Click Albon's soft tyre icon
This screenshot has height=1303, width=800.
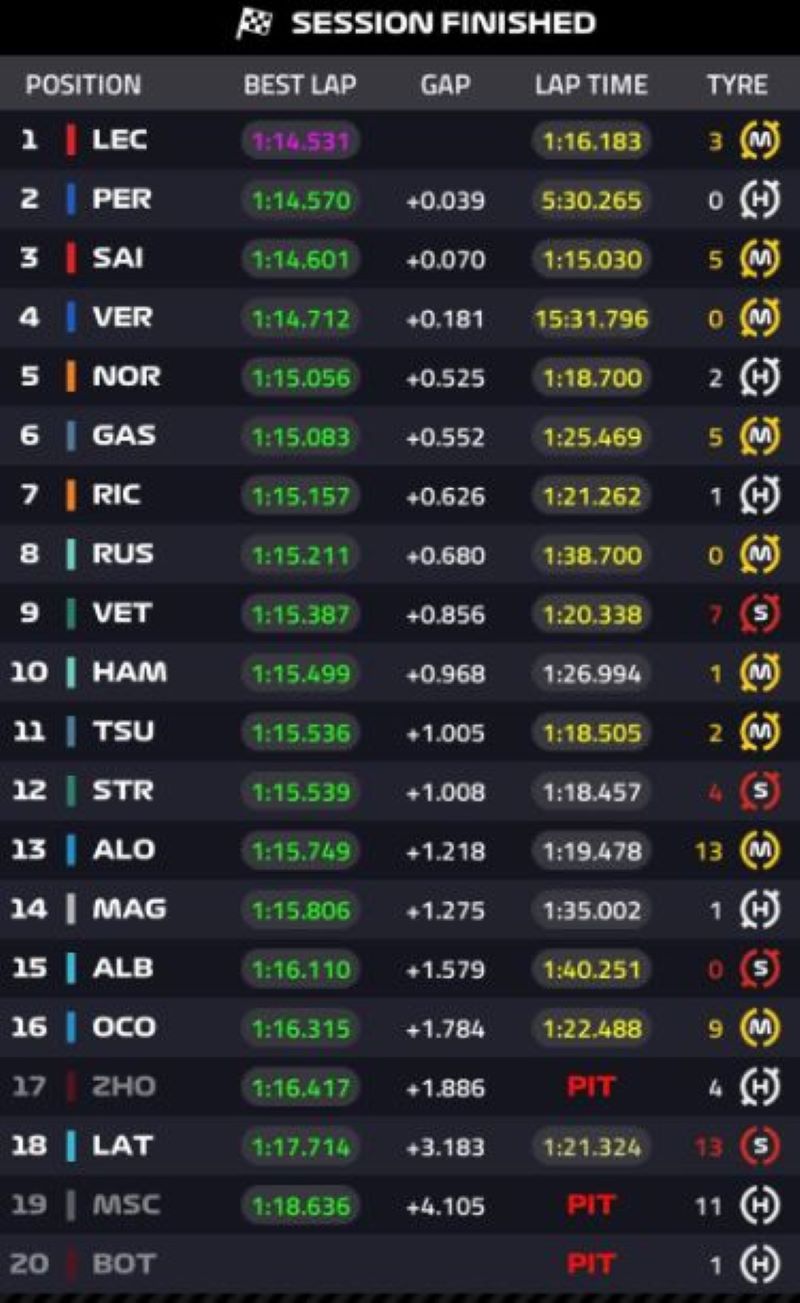[759, 969]
